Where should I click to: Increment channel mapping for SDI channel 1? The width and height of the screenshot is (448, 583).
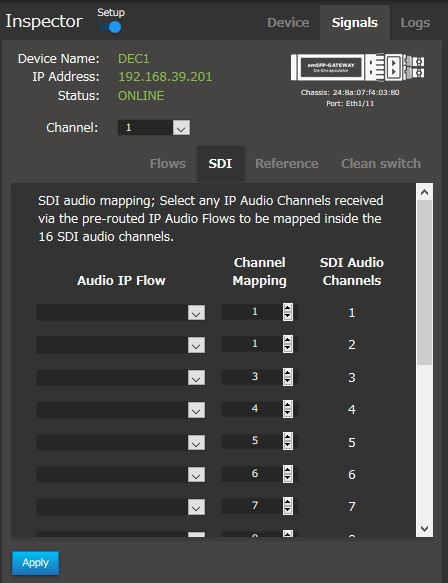coord(287,307)
